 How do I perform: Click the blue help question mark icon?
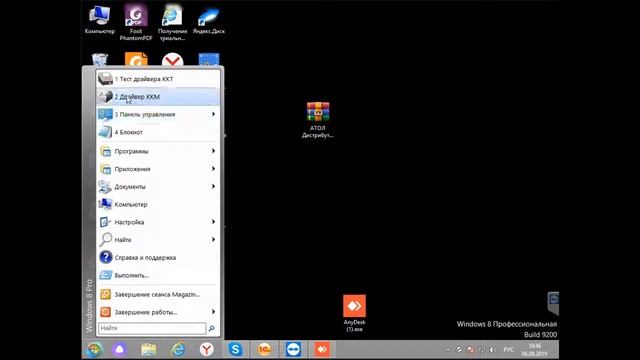tap(105, 257)
